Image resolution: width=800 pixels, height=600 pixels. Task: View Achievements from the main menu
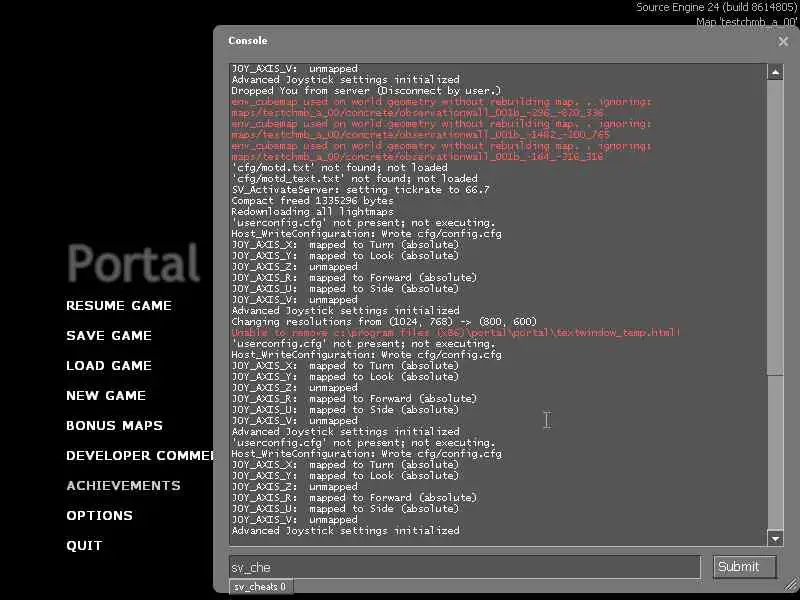(123, 486)
